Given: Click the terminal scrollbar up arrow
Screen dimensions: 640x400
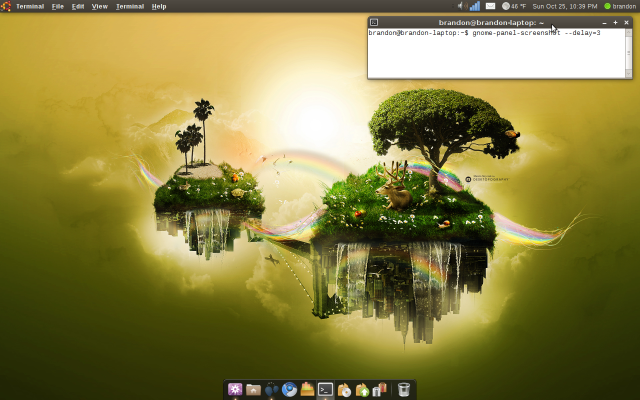Looking at the screenshot, I should (629, 32).
